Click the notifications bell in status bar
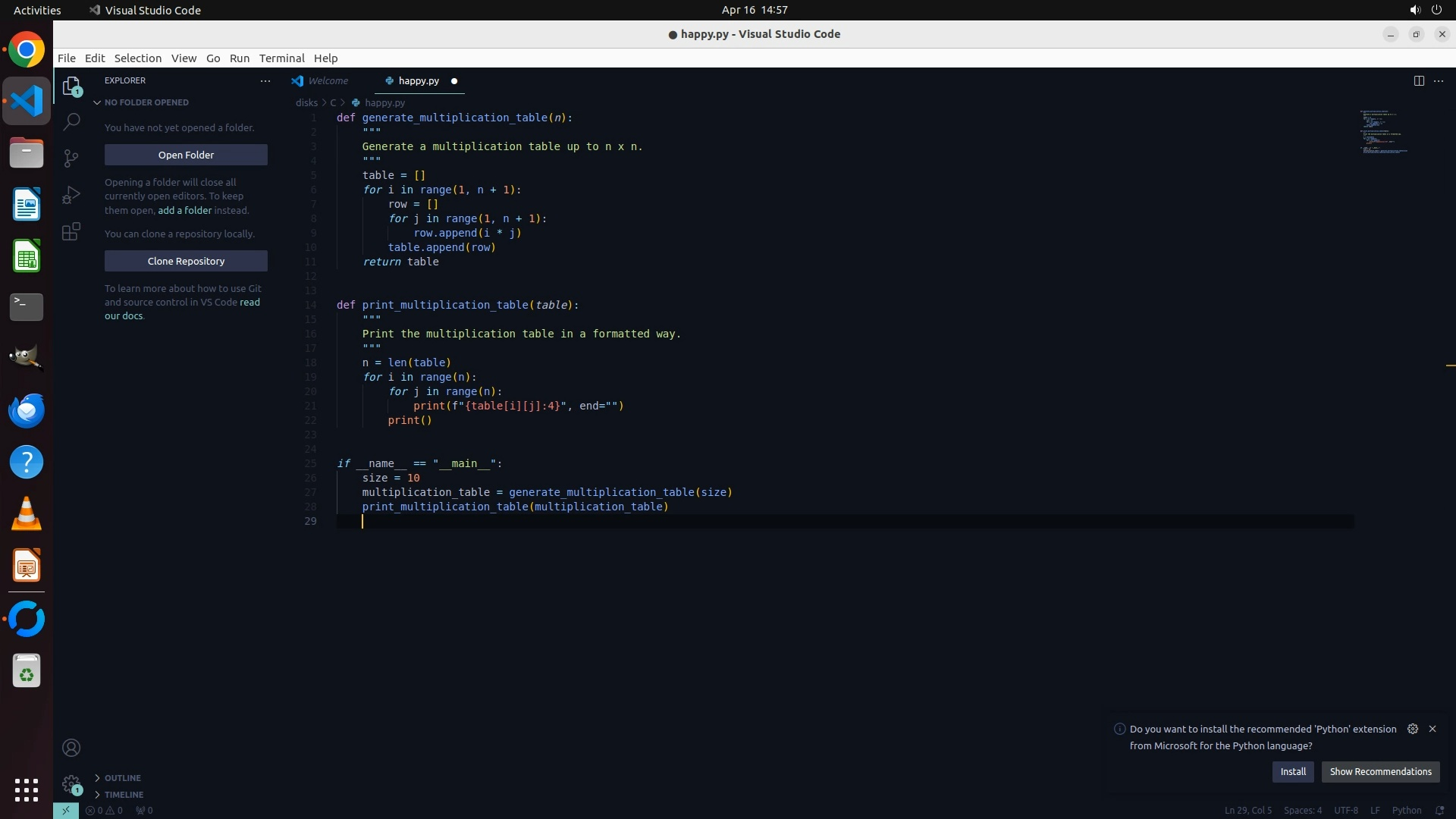The image size is (1456, 819). pyautogui.click(x=1439, y=810)
